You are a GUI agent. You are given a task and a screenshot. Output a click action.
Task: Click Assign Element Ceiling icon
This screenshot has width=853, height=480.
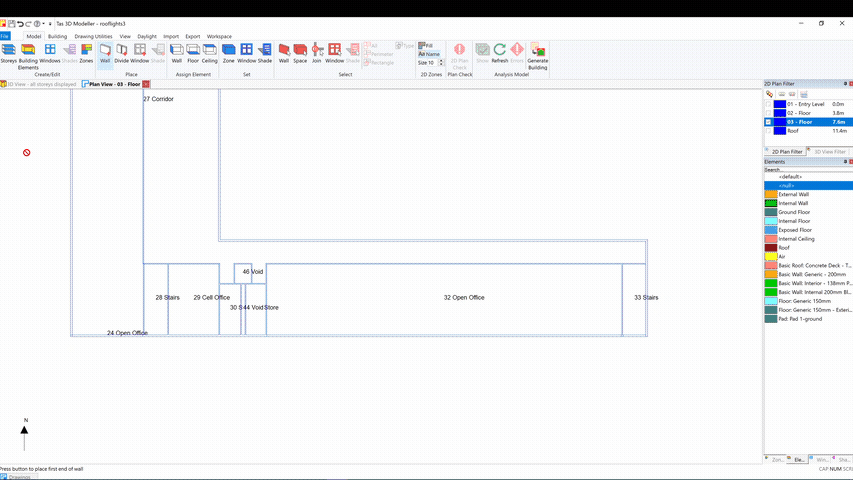(x=209, y=53)
